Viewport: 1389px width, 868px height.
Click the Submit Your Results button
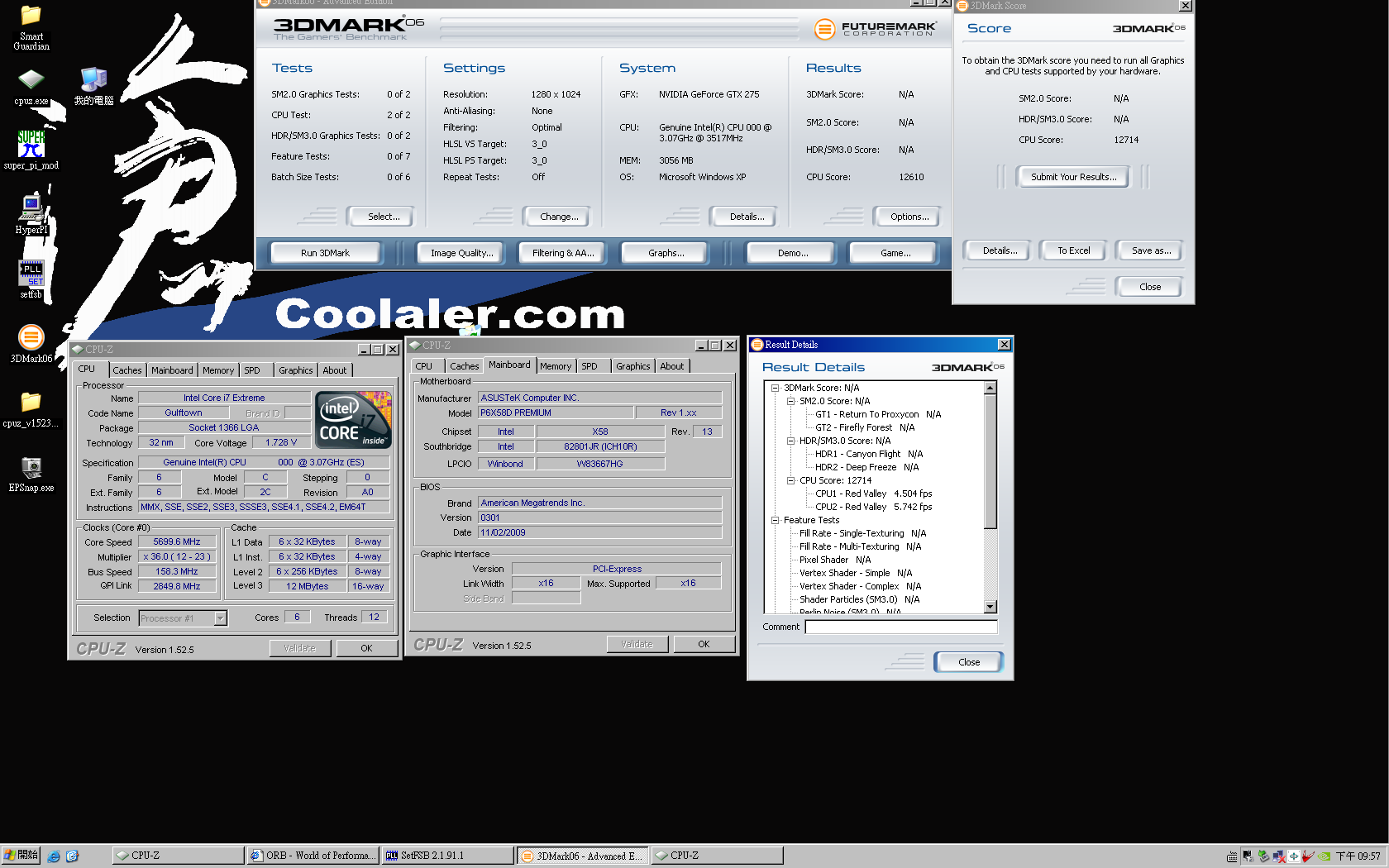1072,177
